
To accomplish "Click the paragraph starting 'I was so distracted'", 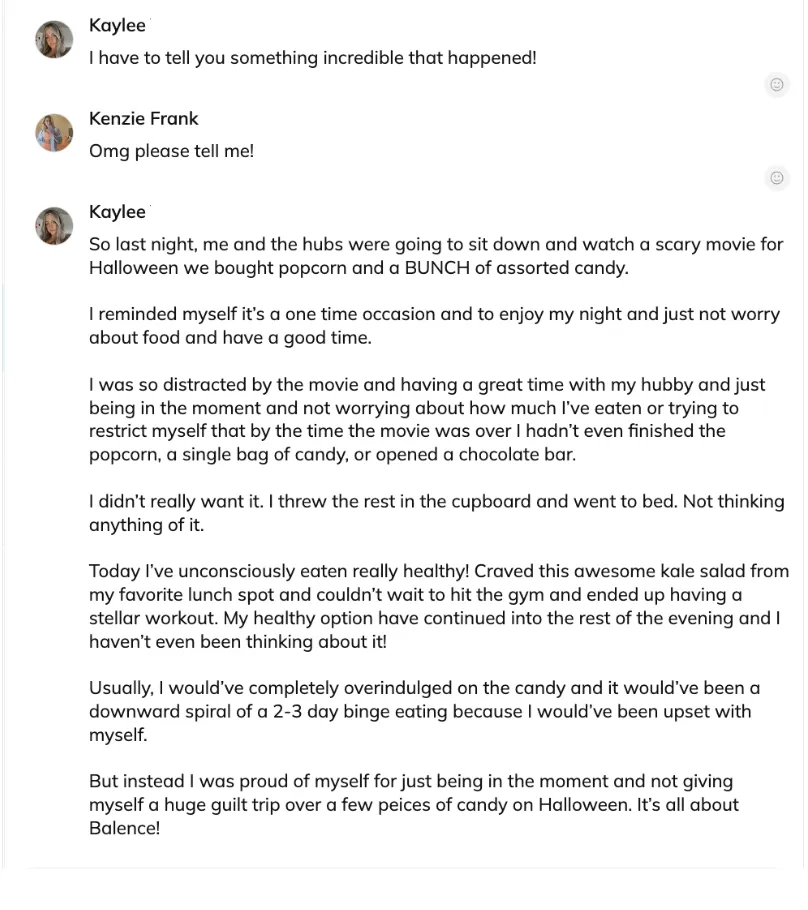I will 427,420.
